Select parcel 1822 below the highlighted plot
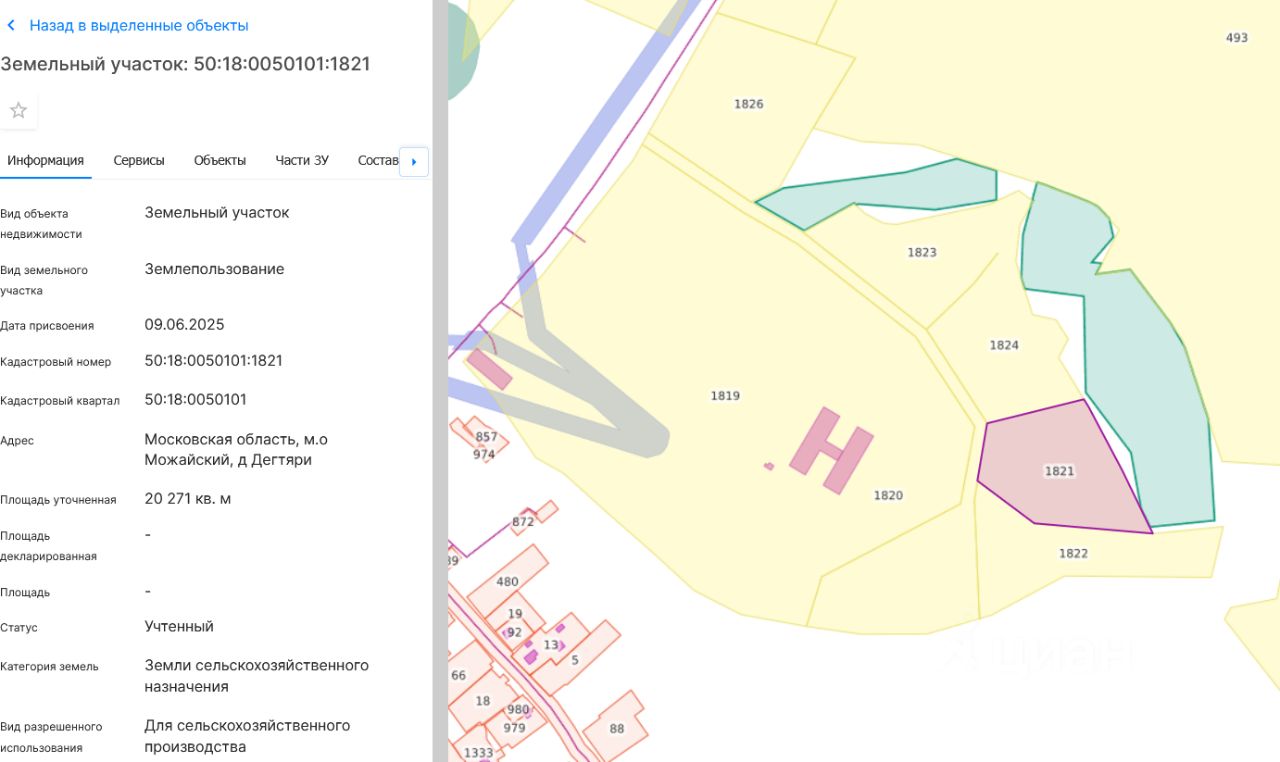 1073,554
